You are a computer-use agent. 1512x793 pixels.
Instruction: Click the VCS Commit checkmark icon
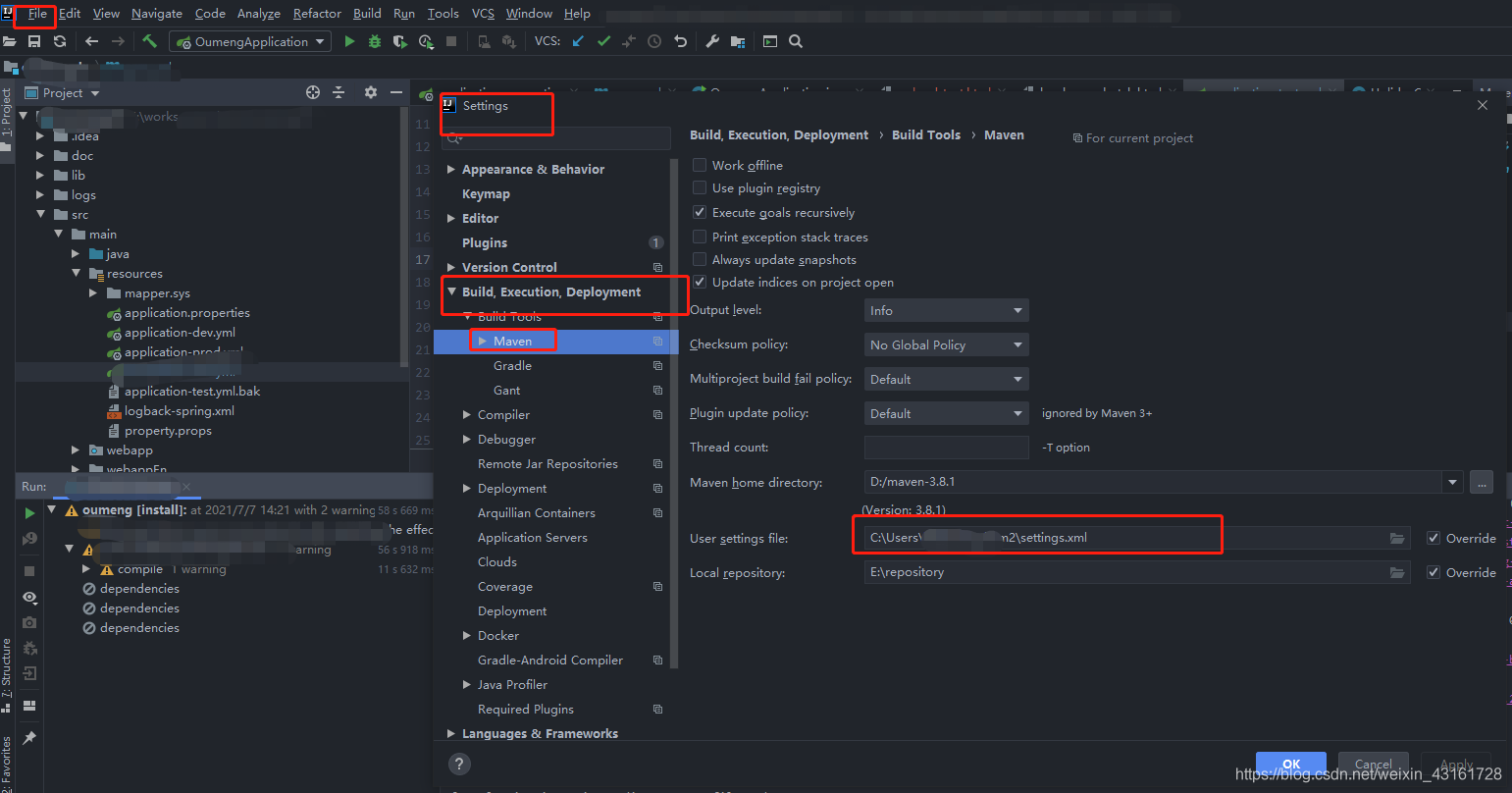[x=603, y=41]
